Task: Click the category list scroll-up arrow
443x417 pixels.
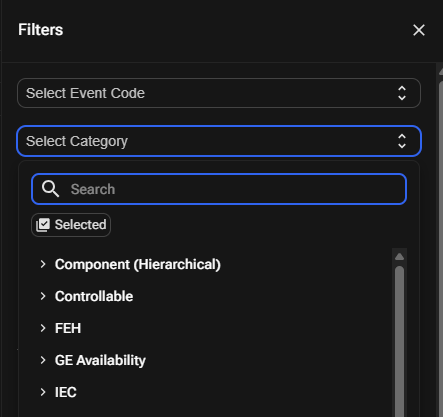Action: (399, 257)
